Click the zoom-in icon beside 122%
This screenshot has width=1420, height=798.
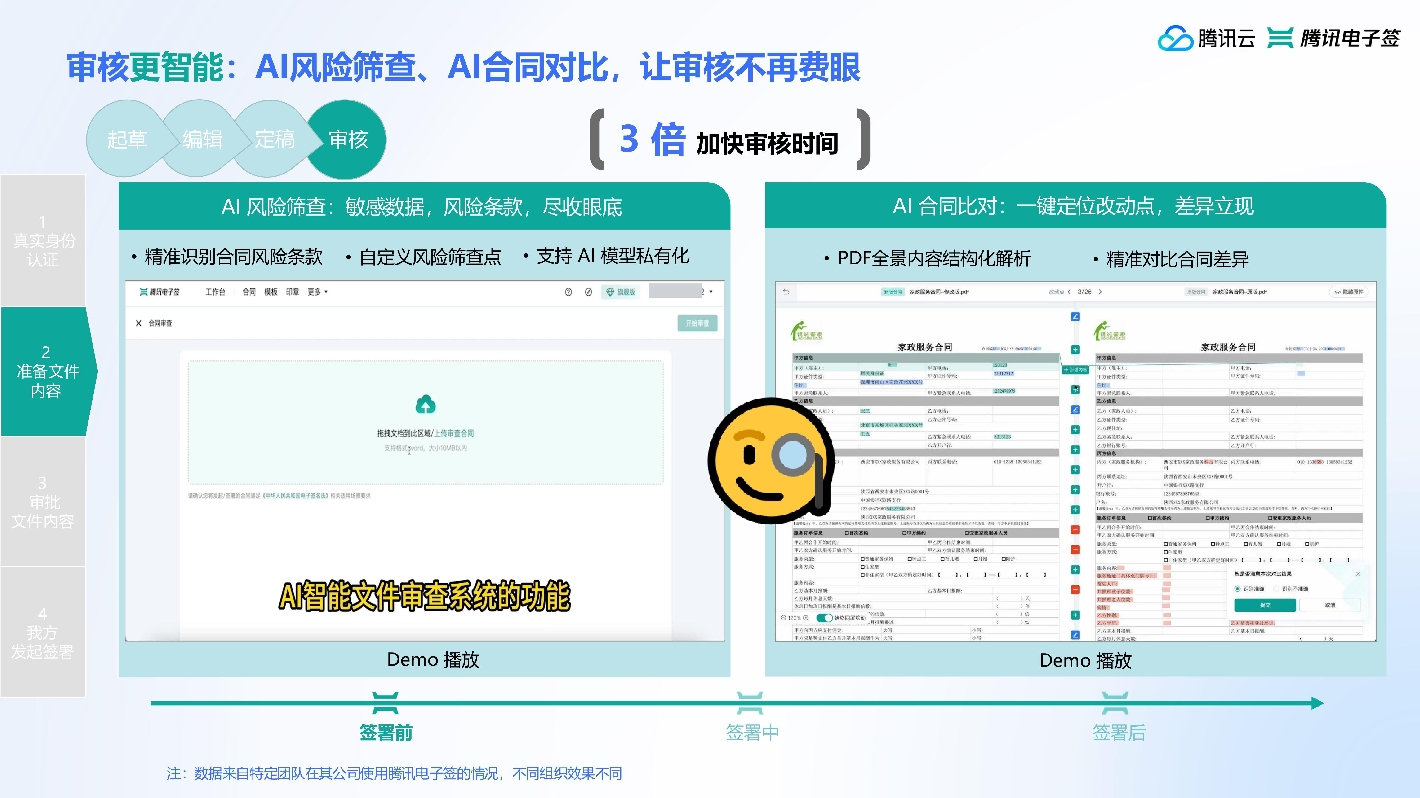tap(806, 617)
